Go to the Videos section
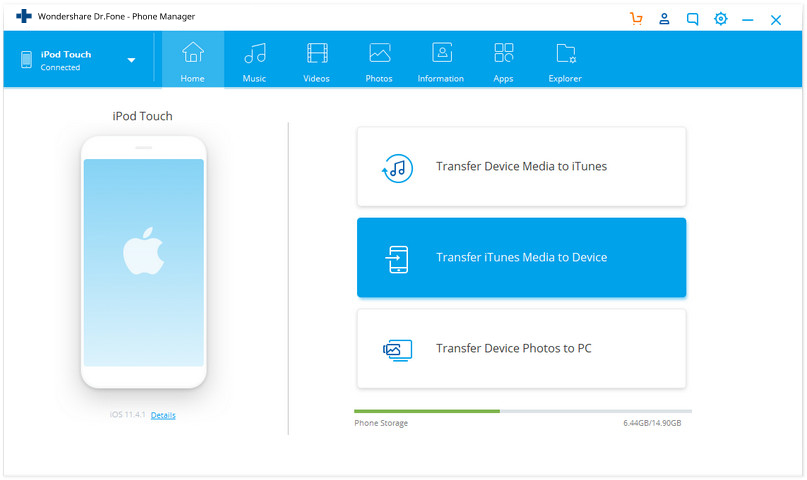The image size is (807, 480). pyautogui.click(x=317, y=62)
